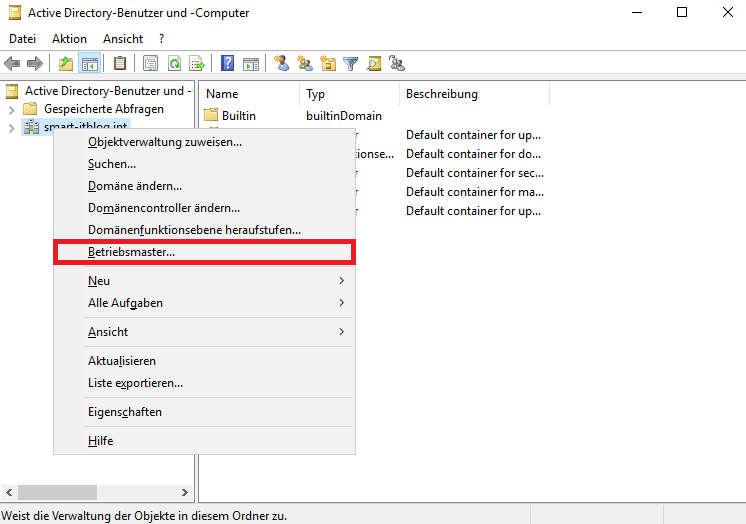Screen dimensions: 746x524
Task: Click the Export list toolbar icon
Action: click(x=197, y=64)
